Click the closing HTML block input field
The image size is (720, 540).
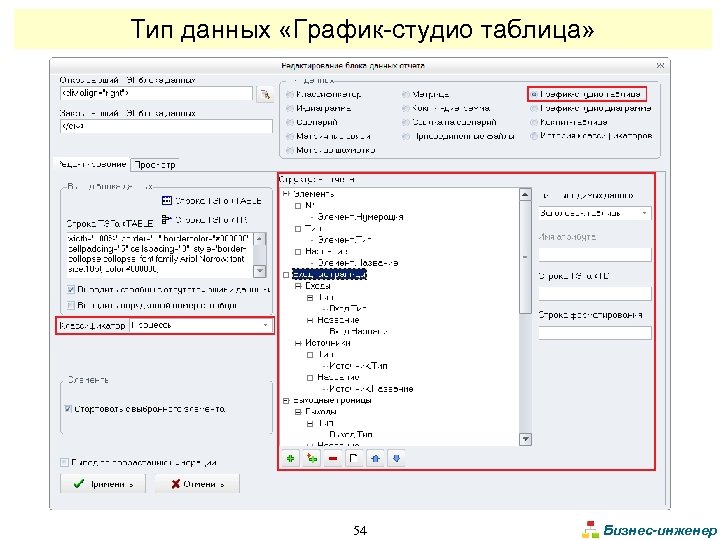(166, 126)
